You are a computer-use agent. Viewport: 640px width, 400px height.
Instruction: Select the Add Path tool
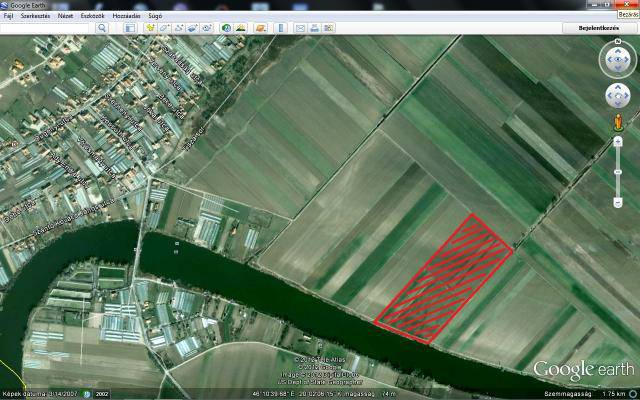pyautogui.click(x=178, y=28)
